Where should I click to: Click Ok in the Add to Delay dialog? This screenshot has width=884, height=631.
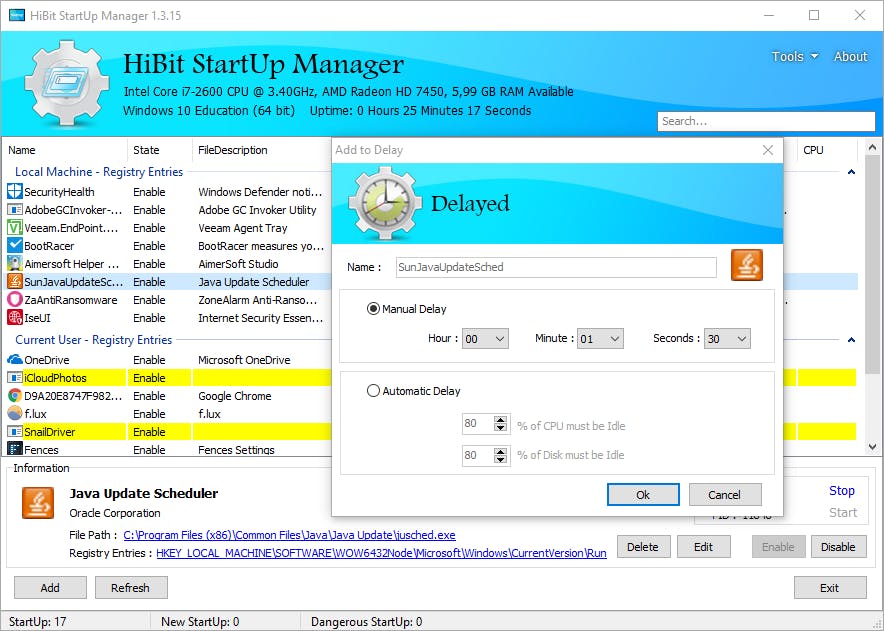coord(643,495)
